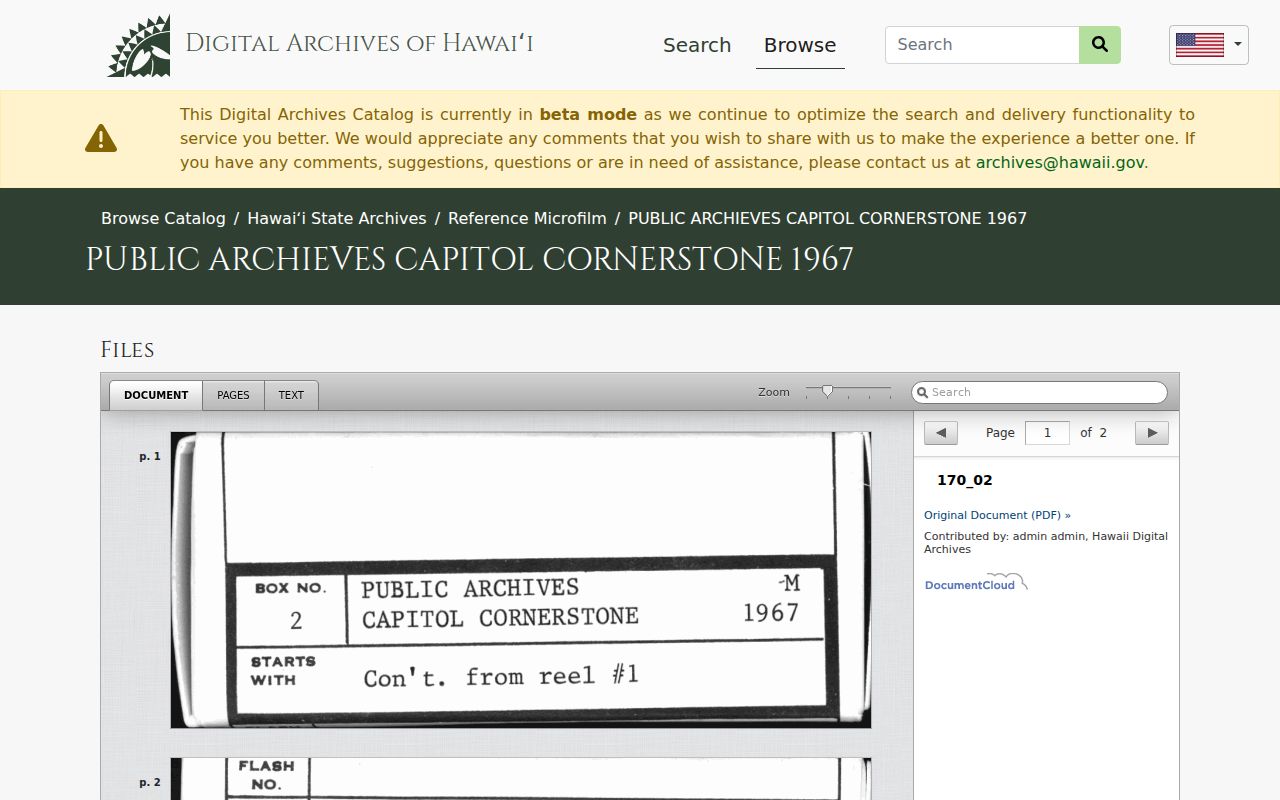Click the next page arrow button
1280x800 pixels.
click(x=1152, y=433)
